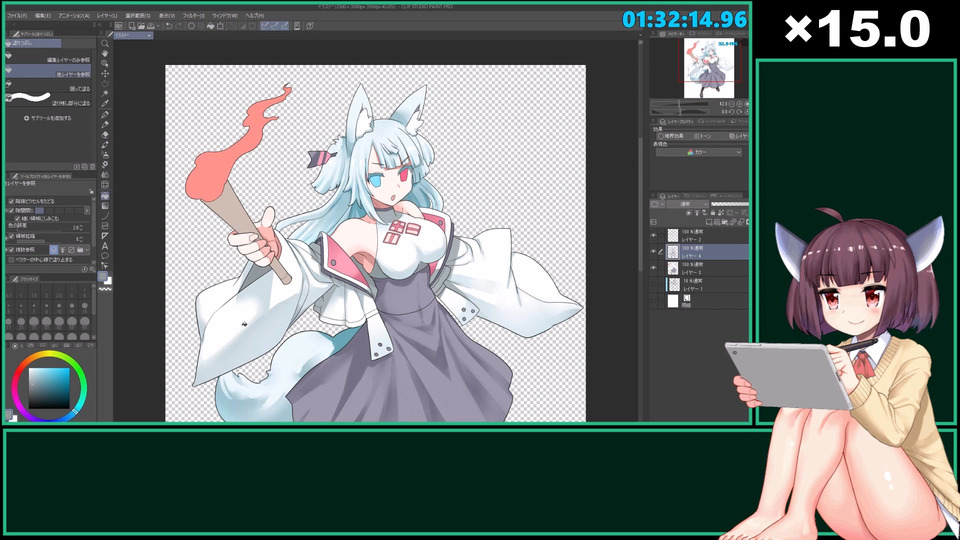Open the フィルター menu

point(193,15)
